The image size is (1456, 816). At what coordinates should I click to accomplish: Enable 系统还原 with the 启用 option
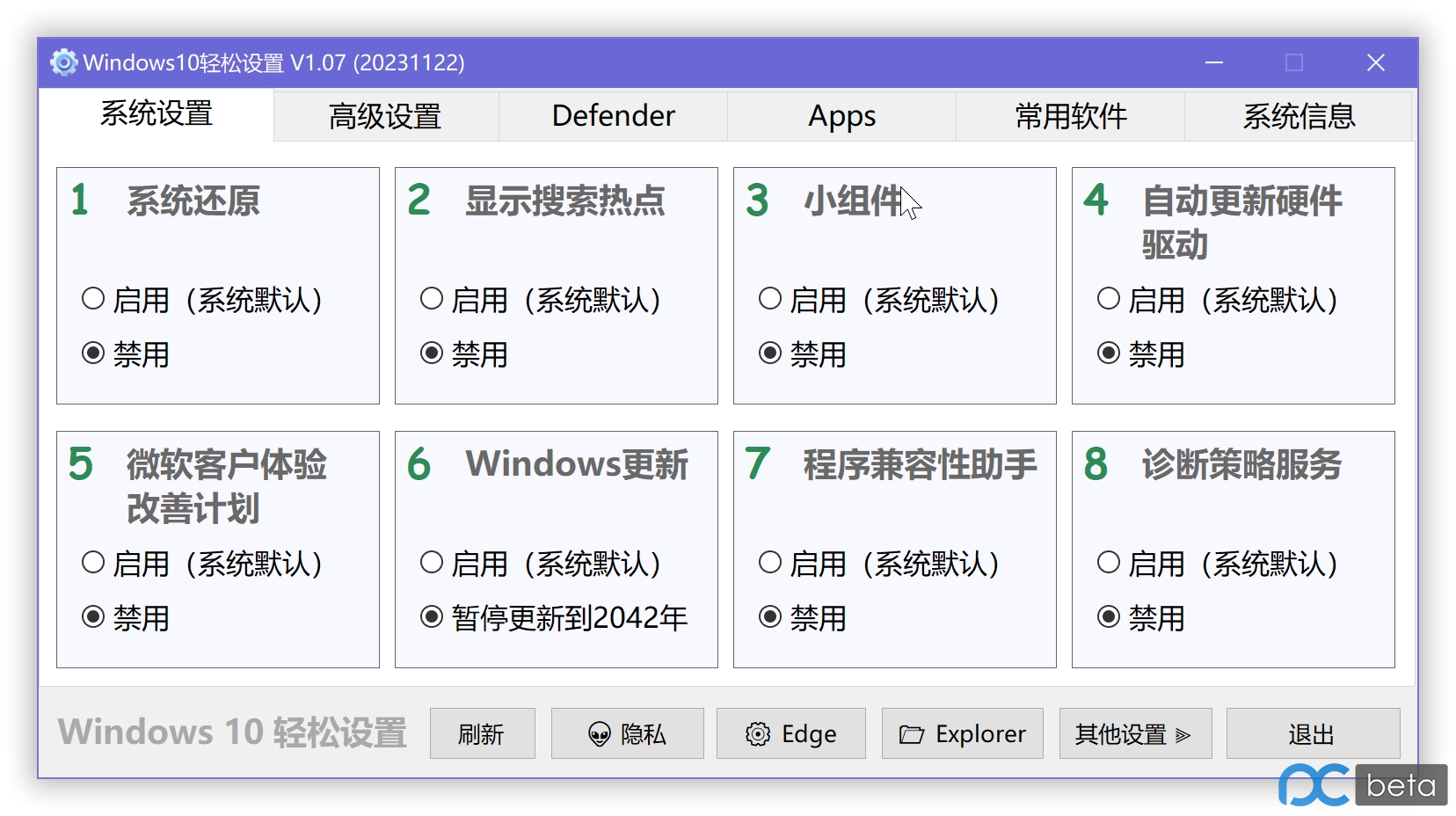pos(92,299)
